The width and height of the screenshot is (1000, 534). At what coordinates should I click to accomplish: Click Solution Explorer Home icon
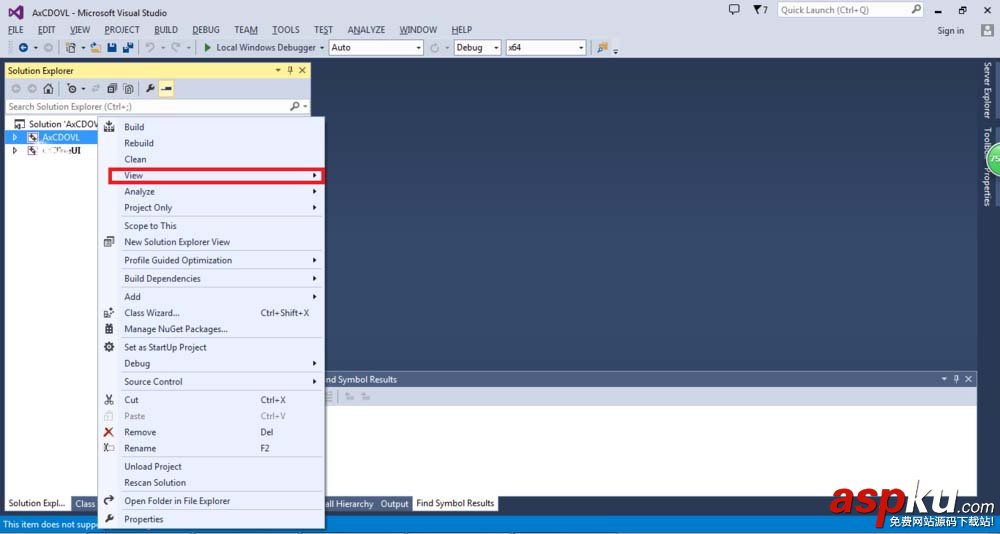click(x=48, y=89)
